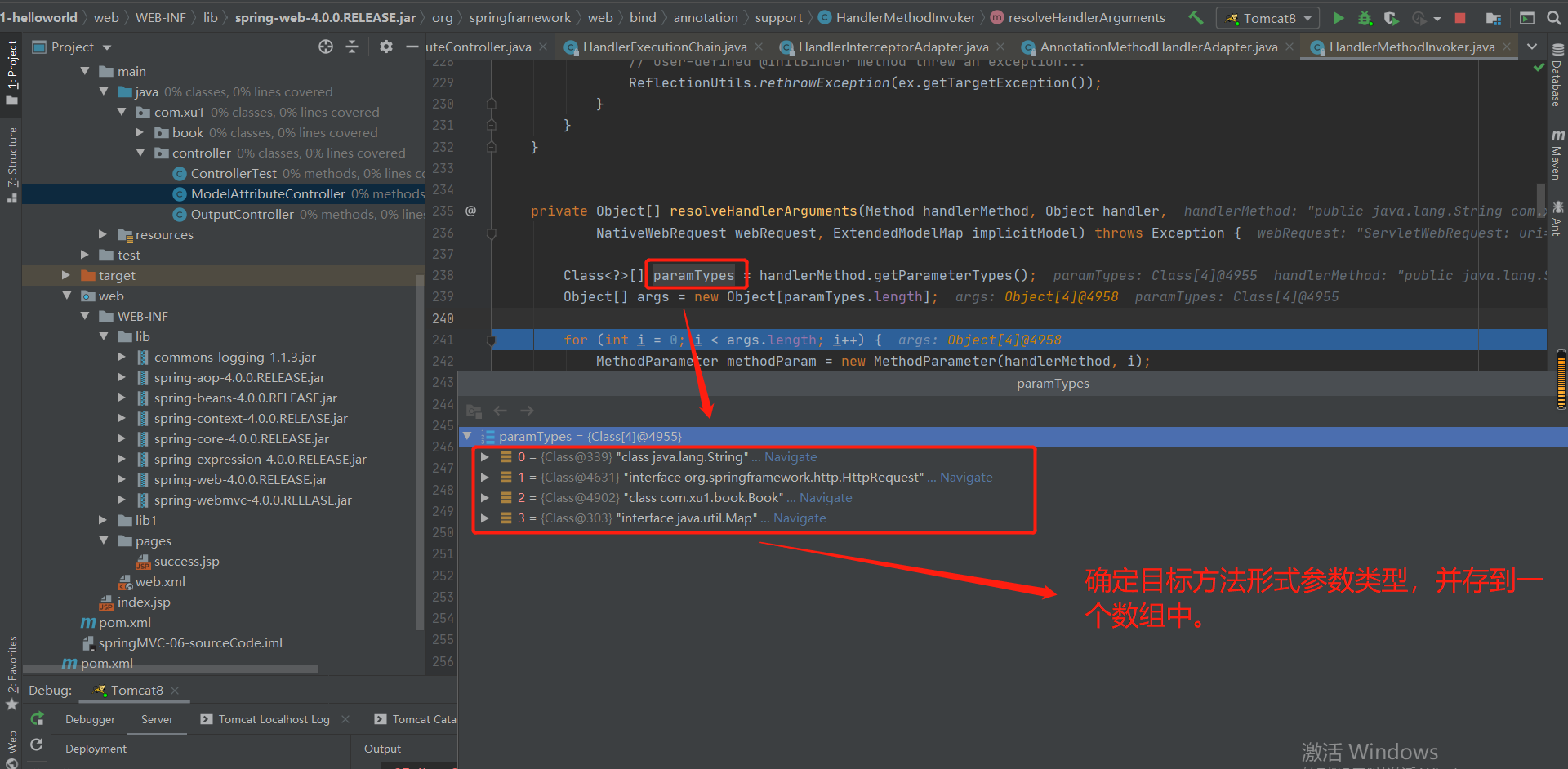Click the back arrow in paramTypes popup

click(501, 411)
